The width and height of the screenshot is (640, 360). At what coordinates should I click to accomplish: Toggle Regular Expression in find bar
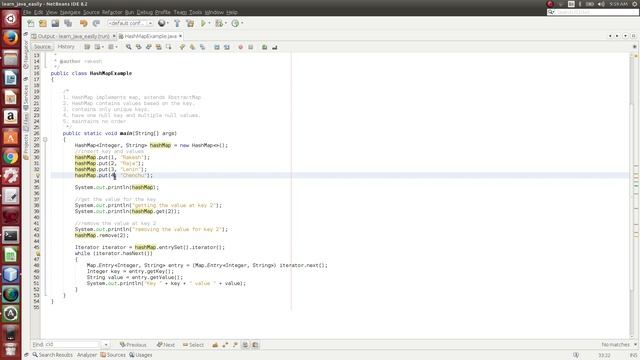coord(235,345)
